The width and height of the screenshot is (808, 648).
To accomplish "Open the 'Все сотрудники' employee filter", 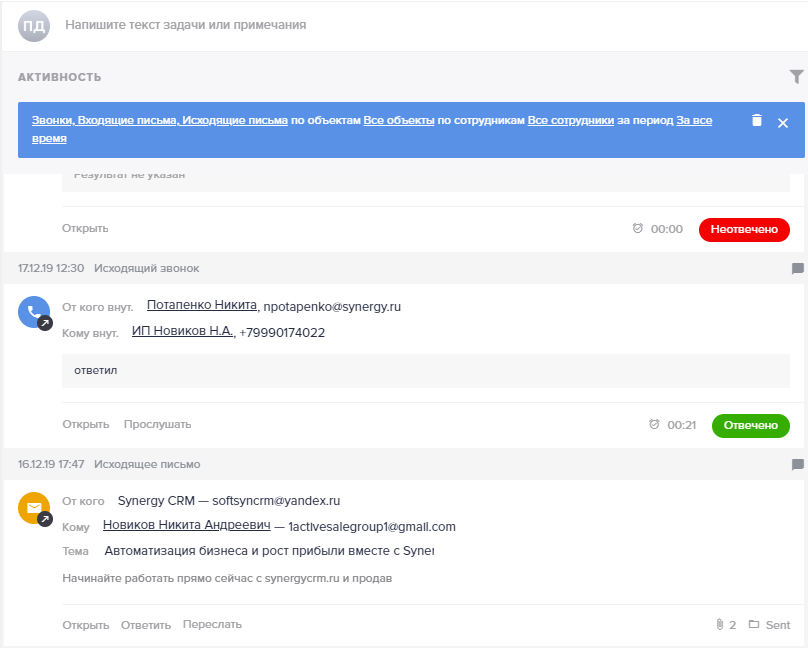I will point(570,120).
